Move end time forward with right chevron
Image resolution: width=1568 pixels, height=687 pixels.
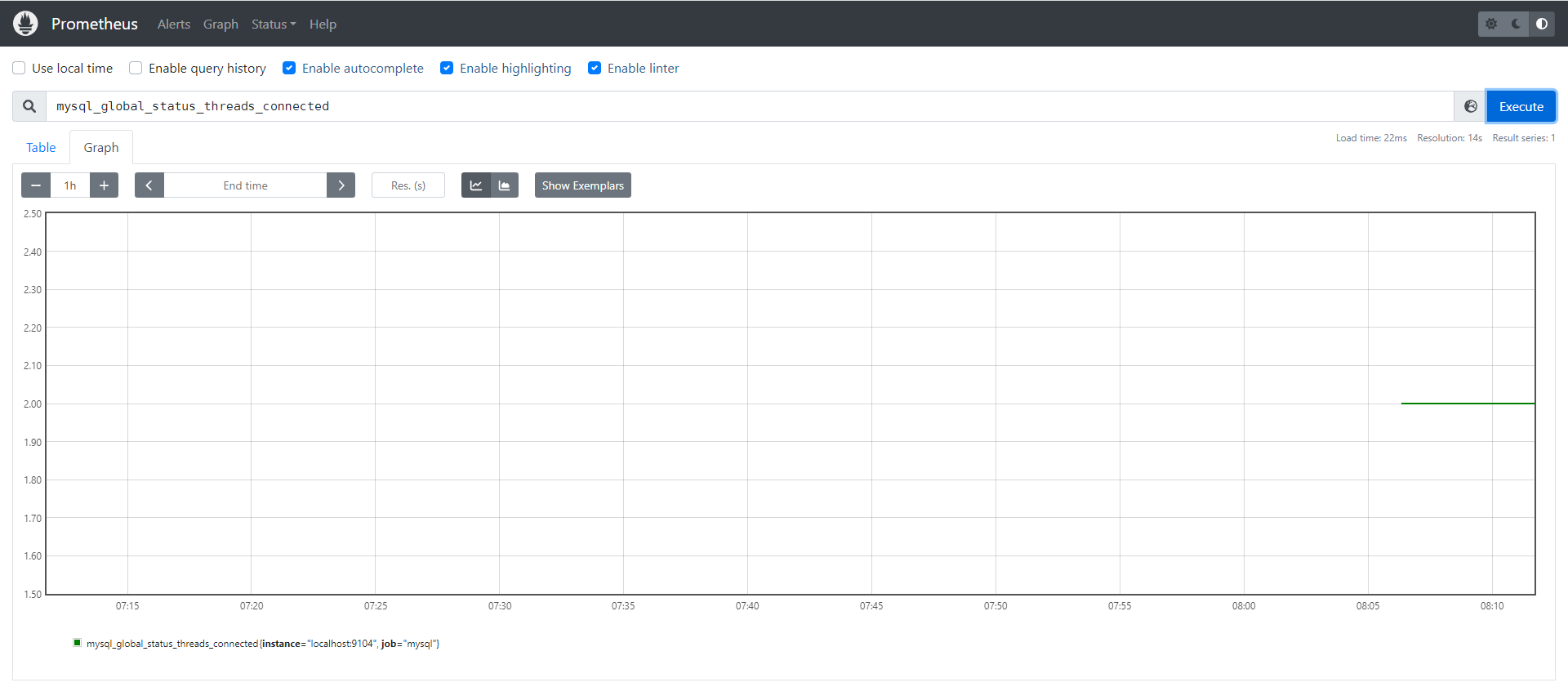click(x=341, y=185)
